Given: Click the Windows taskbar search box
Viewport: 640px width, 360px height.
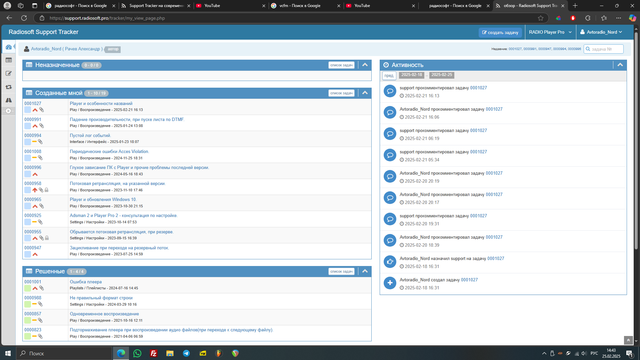Looking at the screenshot, I should [x=64, y=353].
